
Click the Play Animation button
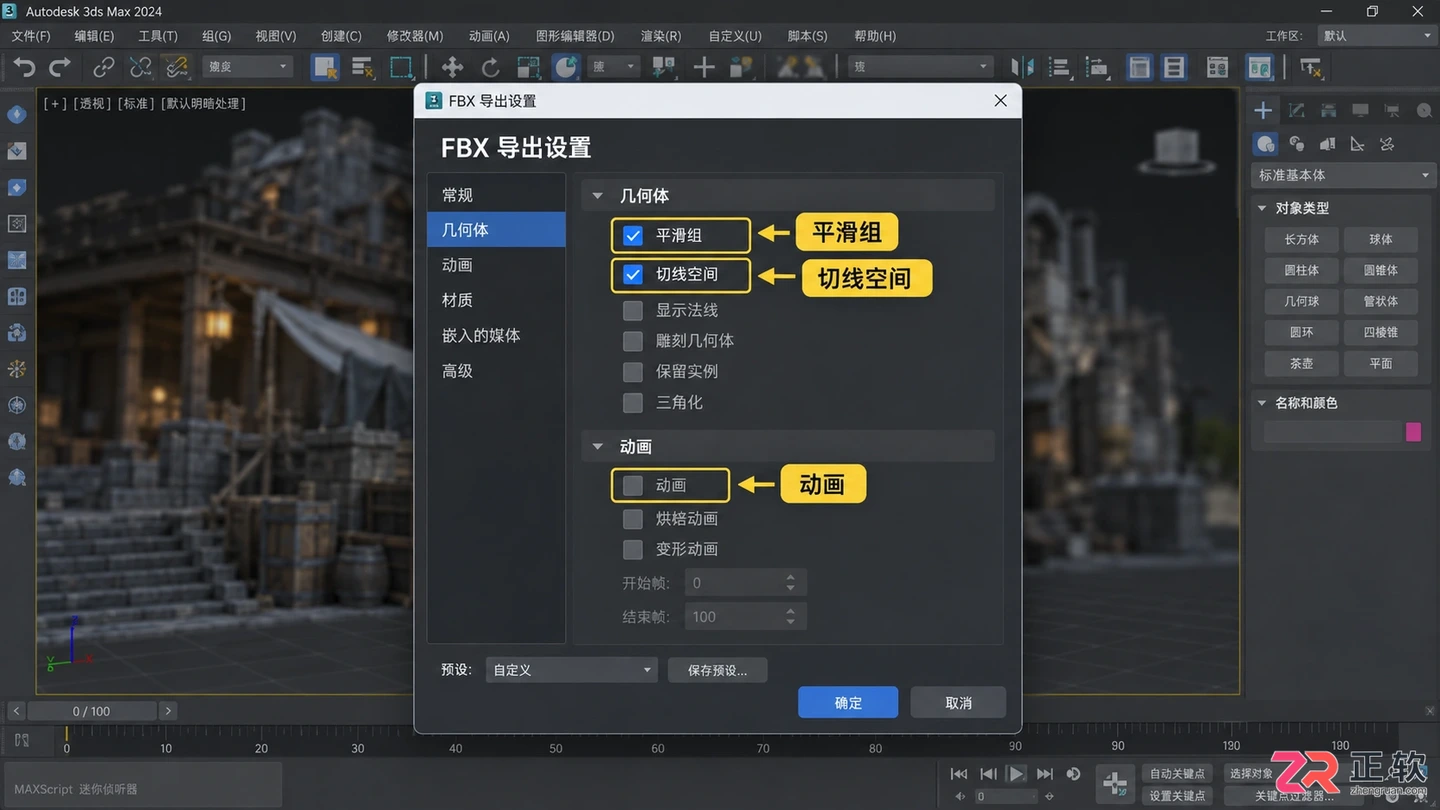(x=1016, y=774)
